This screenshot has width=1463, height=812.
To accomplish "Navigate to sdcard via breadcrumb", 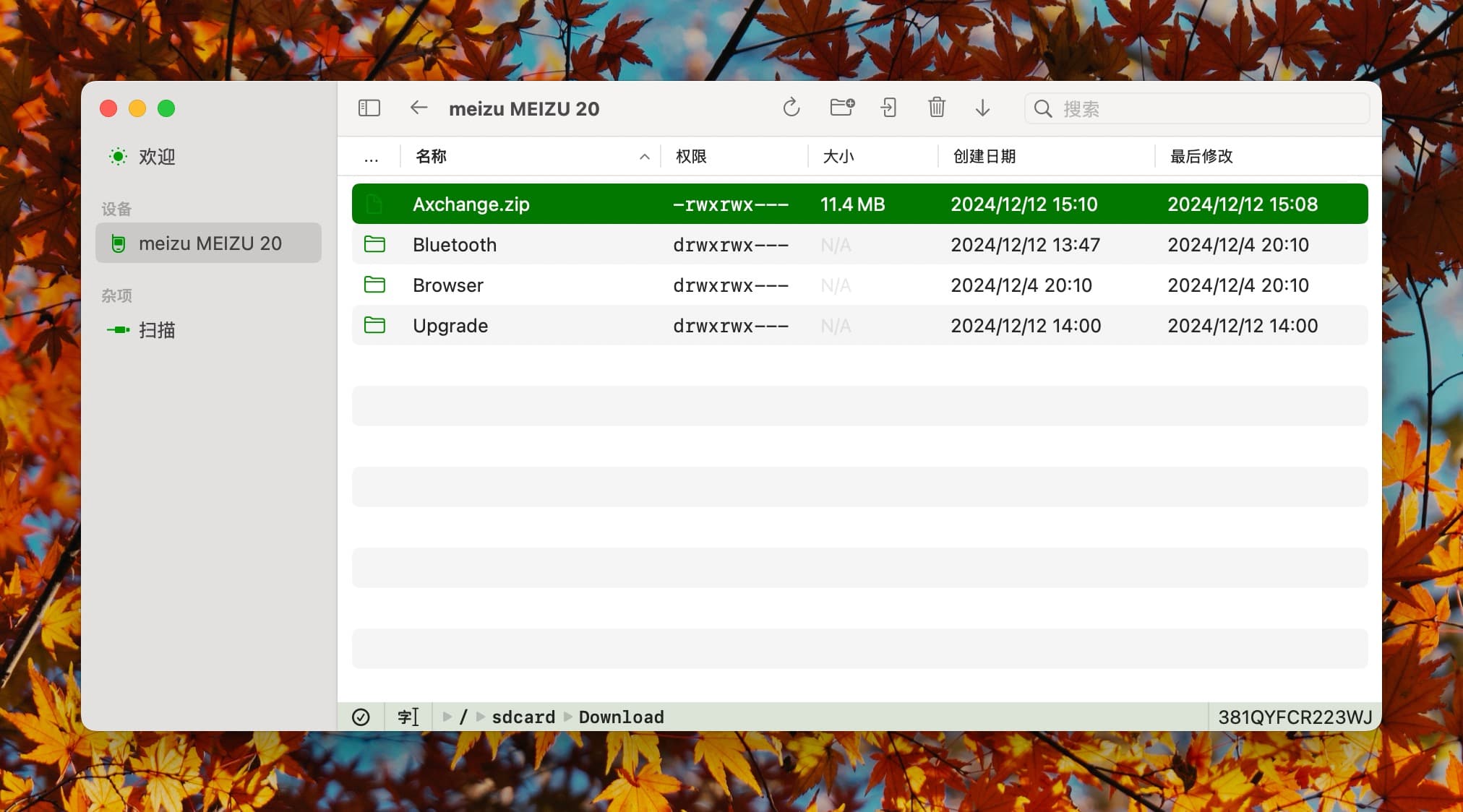I will point(522,717).
